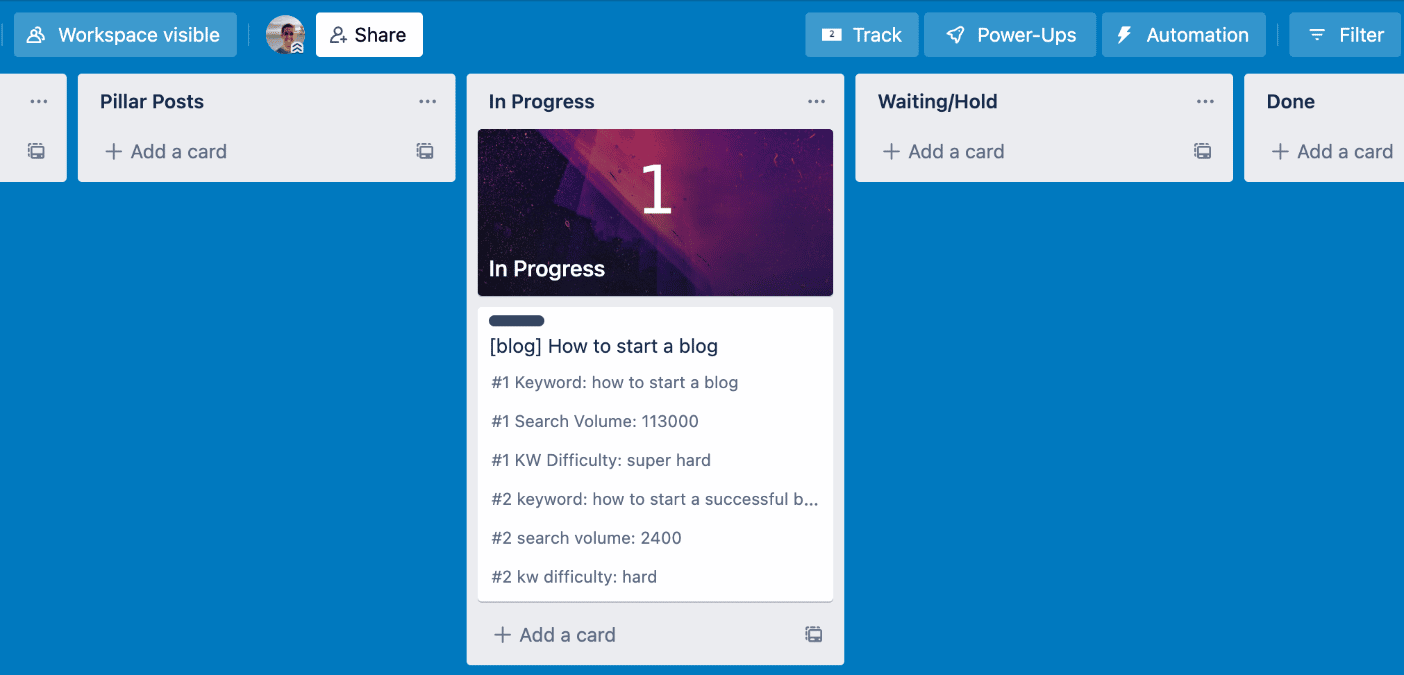Open card templates in the Pillar Posts list
1404x675 pixels.
[x=424, y=150]
